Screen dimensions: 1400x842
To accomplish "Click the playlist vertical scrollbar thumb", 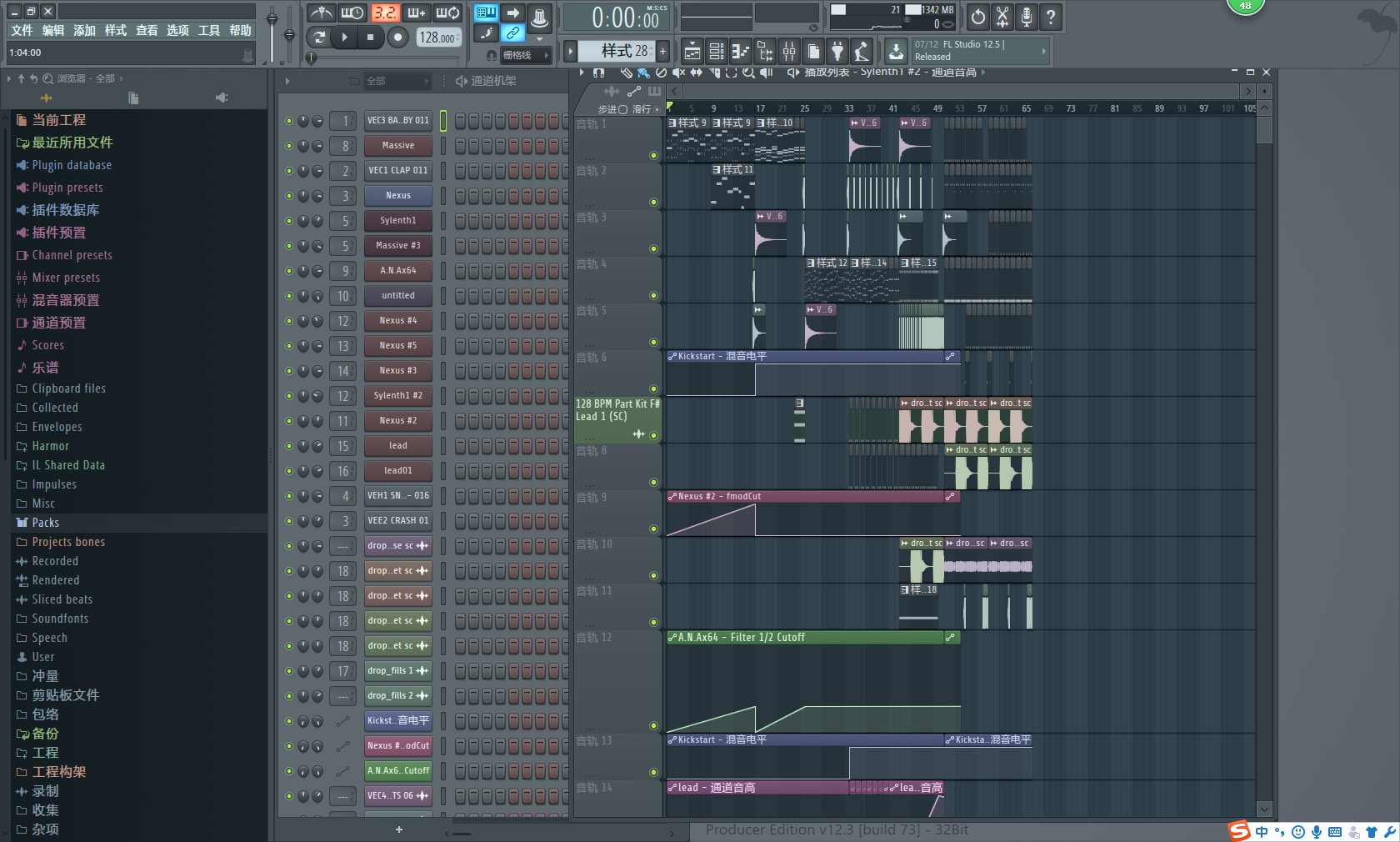I will [x=1264, y=130].
